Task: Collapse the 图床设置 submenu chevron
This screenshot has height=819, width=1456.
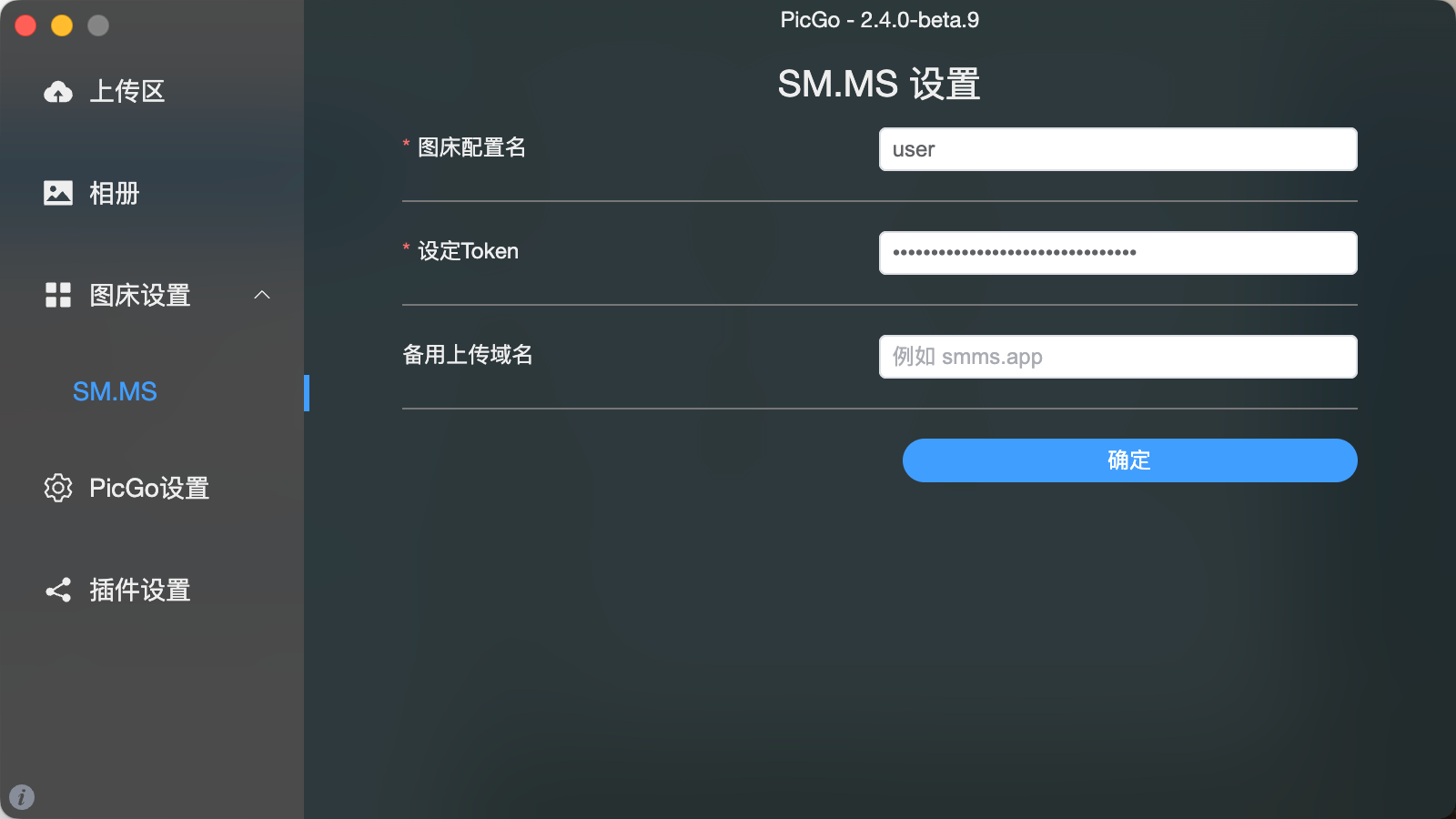Action: tap(262, 295)
